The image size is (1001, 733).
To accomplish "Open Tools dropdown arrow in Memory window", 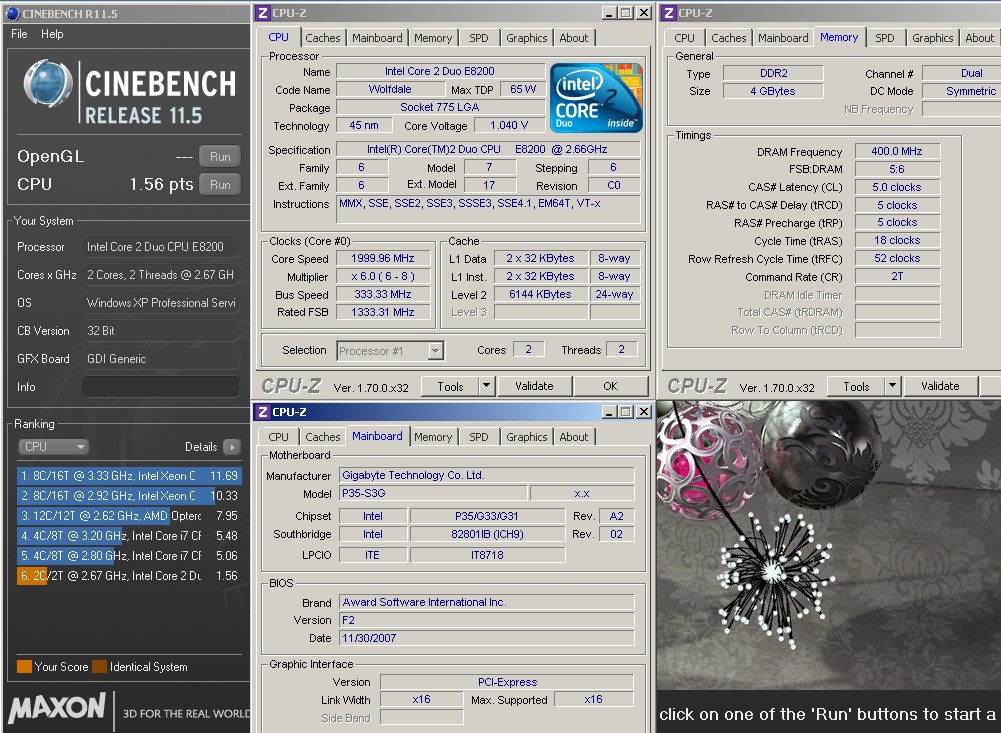I will click(x=893, y=386).
